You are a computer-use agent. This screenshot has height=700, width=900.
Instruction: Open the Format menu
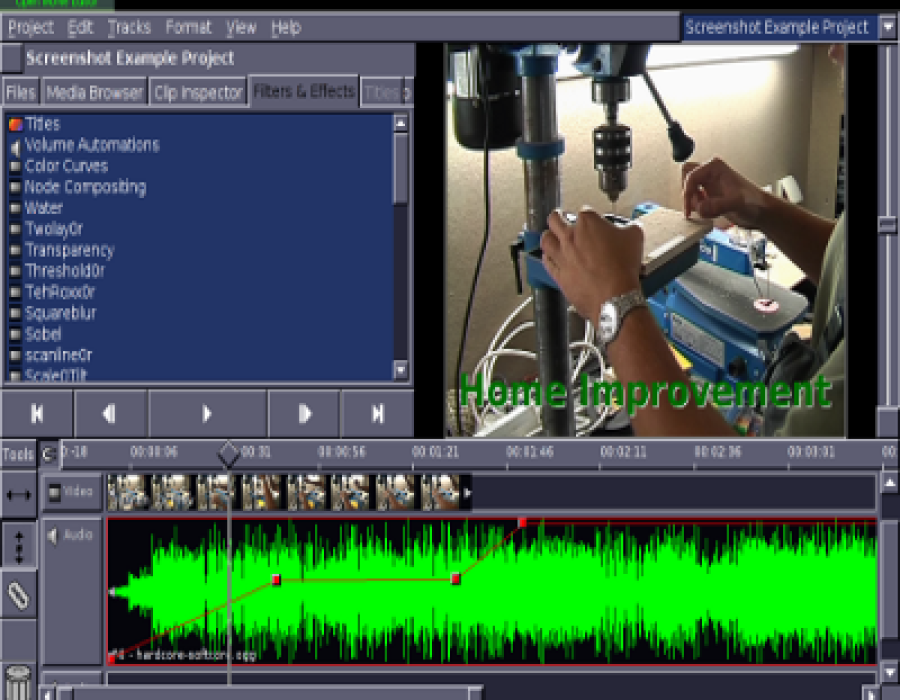[x=188, y=27]
